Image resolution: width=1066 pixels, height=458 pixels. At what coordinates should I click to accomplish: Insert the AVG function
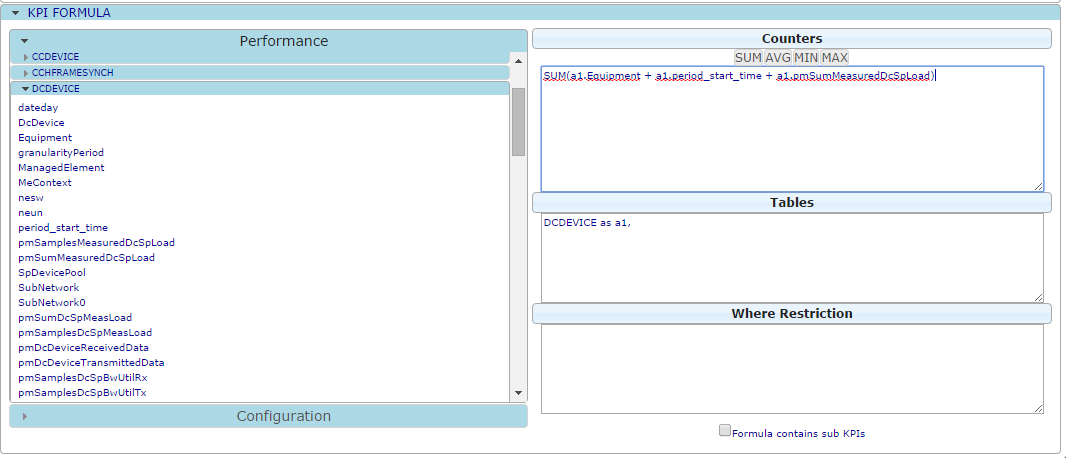(778, 58)
